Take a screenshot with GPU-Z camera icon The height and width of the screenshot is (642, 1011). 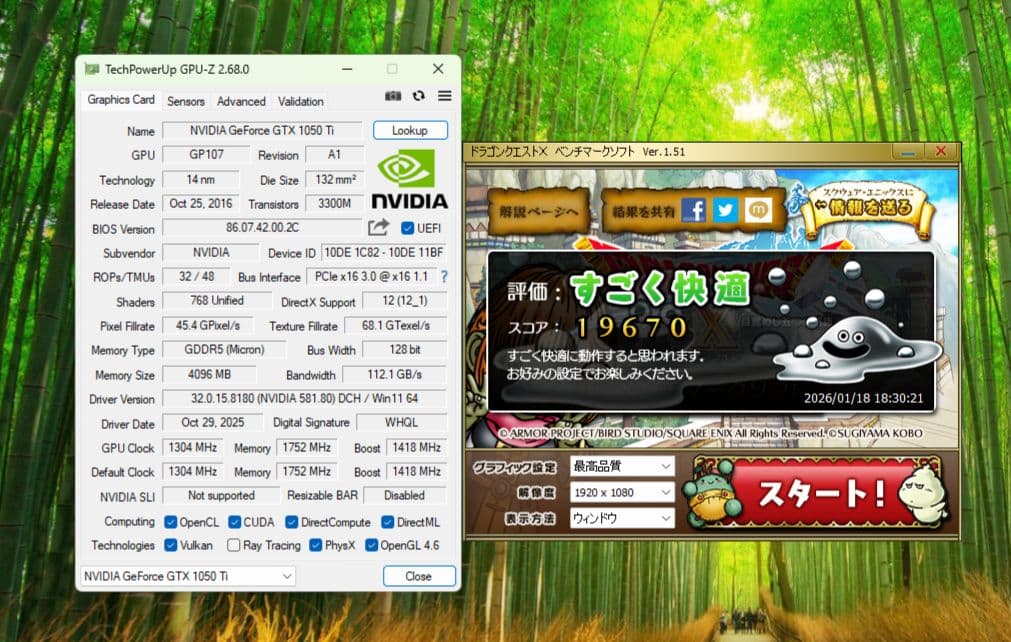[392, 96]
